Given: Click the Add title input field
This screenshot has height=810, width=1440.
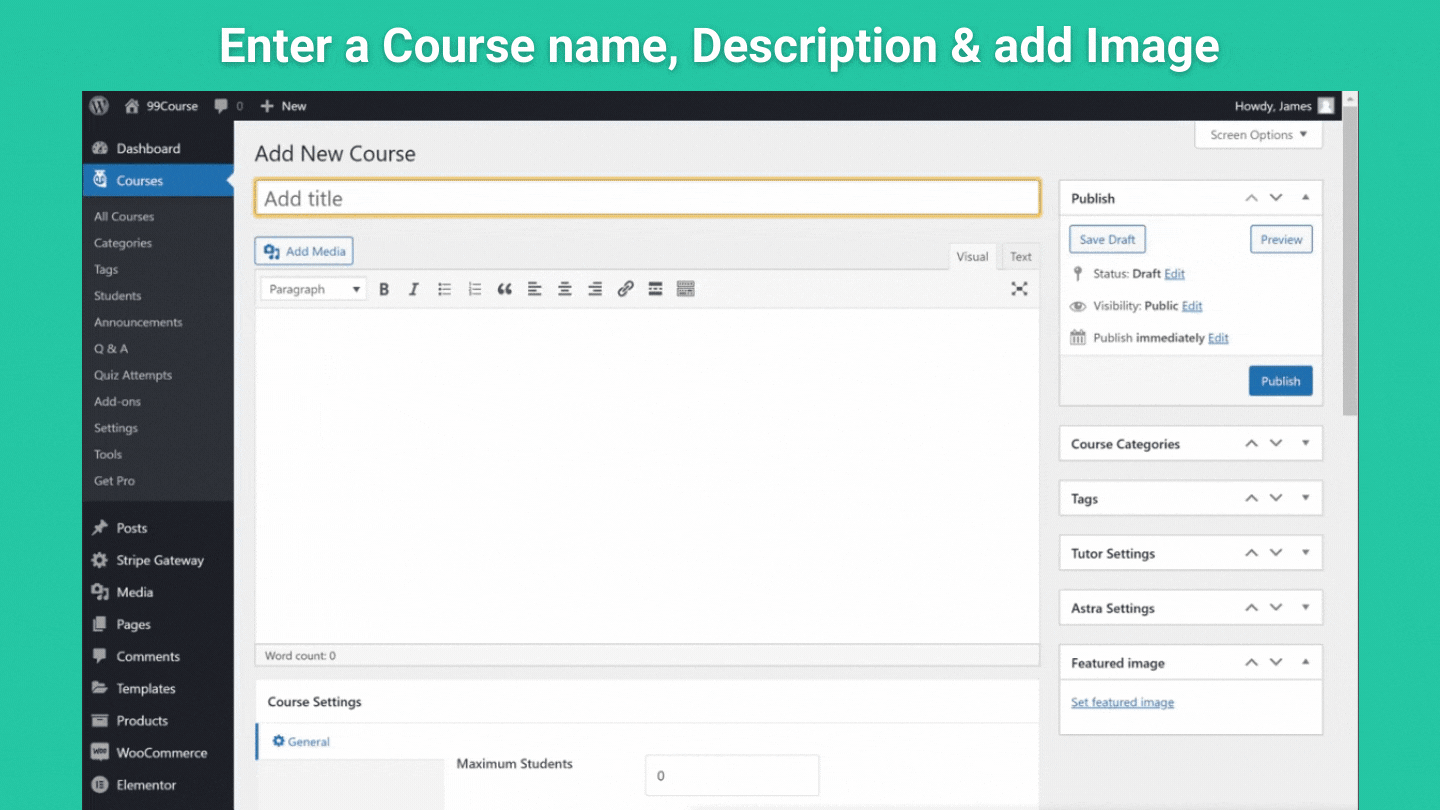Looking at the screenshot, I should click(x=647, y=198).
